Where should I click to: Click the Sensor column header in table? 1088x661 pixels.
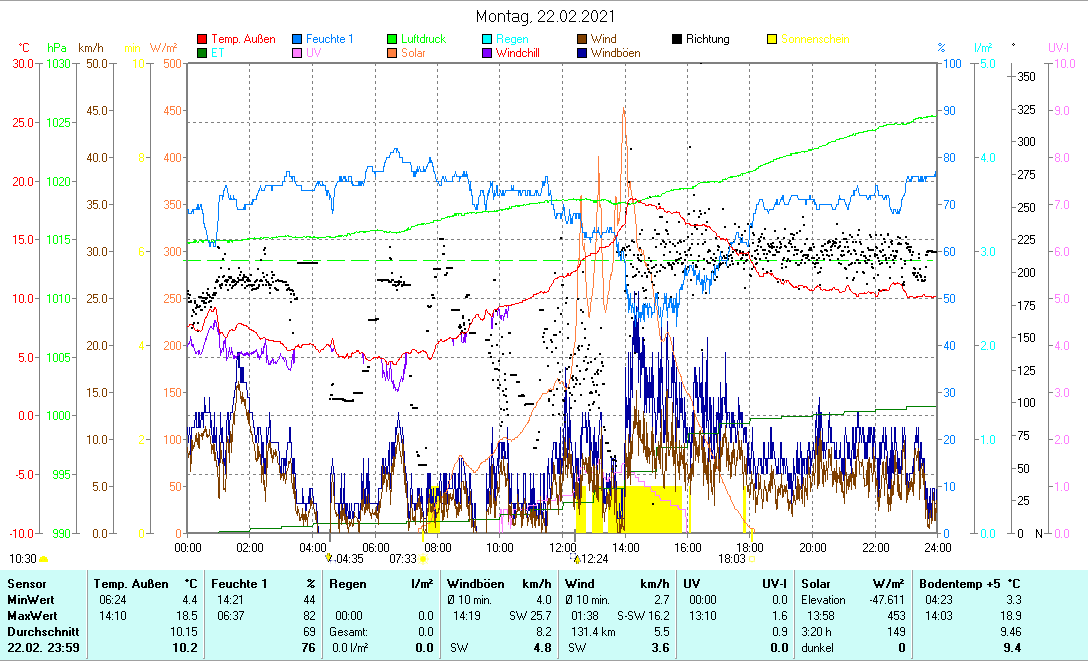coord(26,583)
